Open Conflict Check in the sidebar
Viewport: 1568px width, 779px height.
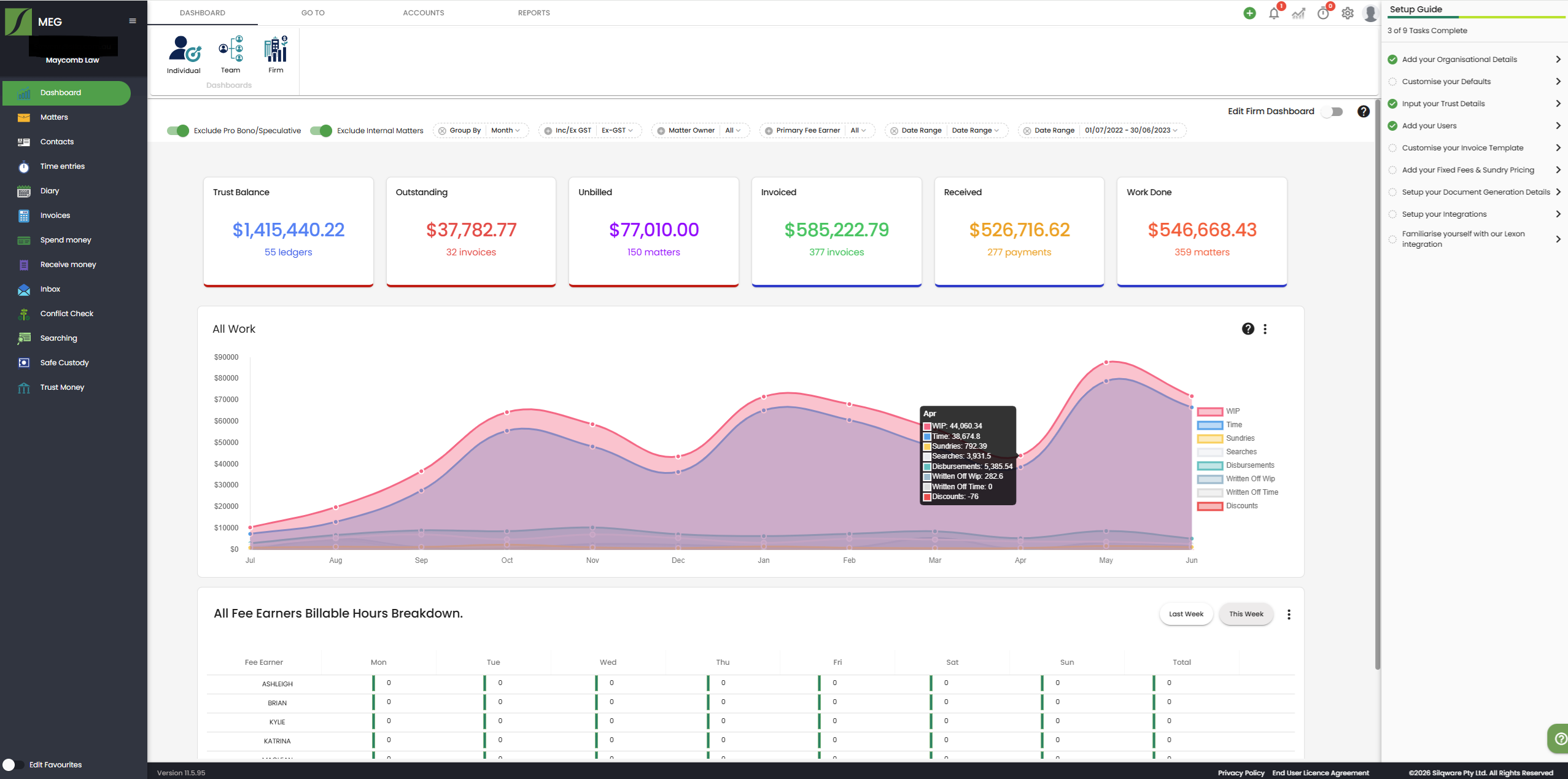(66, 314)
